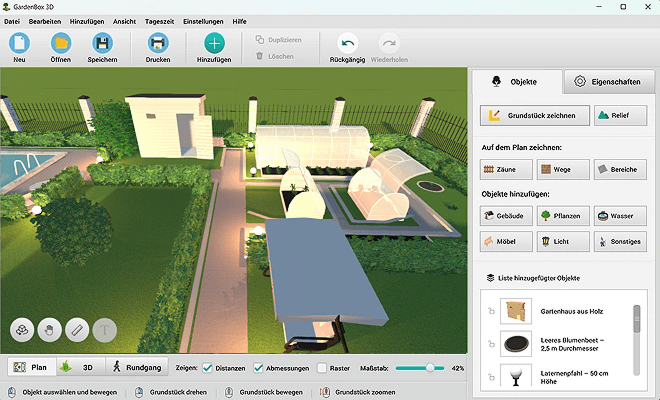Redo with the Wiederholen arrow

click(x=389, y=43)
